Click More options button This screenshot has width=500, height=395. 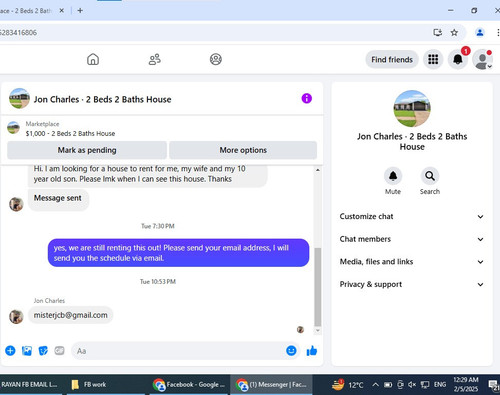pyautogui.click(x=243, y=150)
